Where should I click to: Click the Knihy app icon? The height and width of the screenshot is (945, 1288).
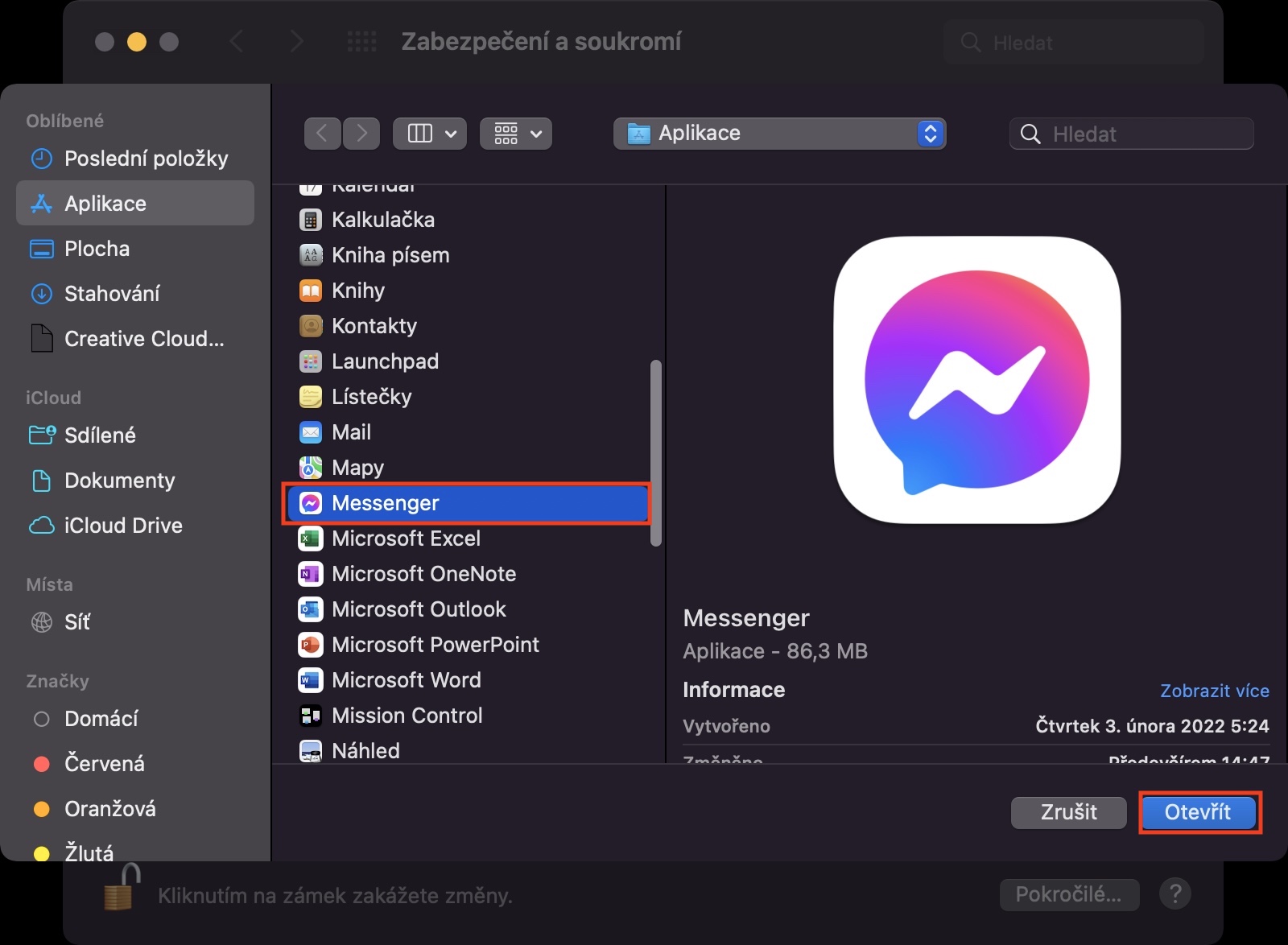(x=311, y=291)
